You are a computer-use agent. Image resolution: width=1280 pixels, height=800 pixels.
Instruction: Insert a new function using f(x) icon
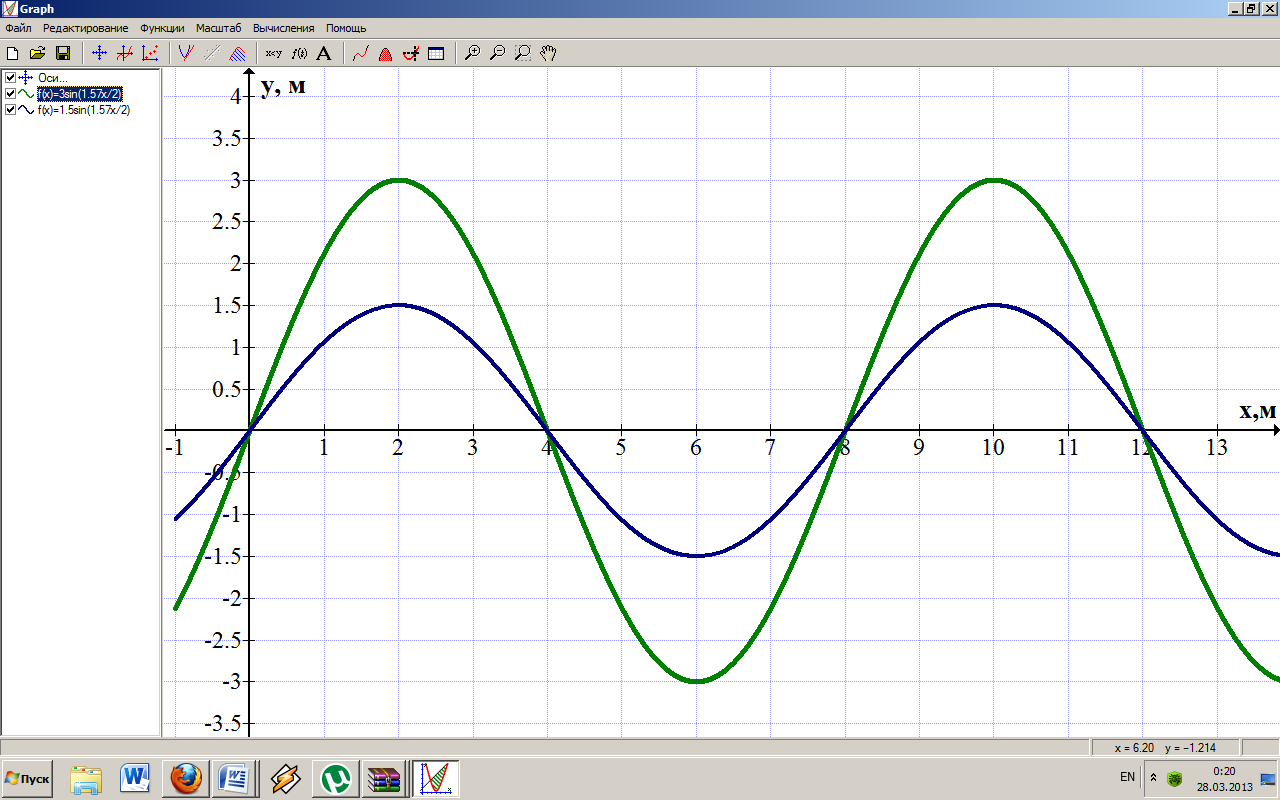[x=298, y=53]
